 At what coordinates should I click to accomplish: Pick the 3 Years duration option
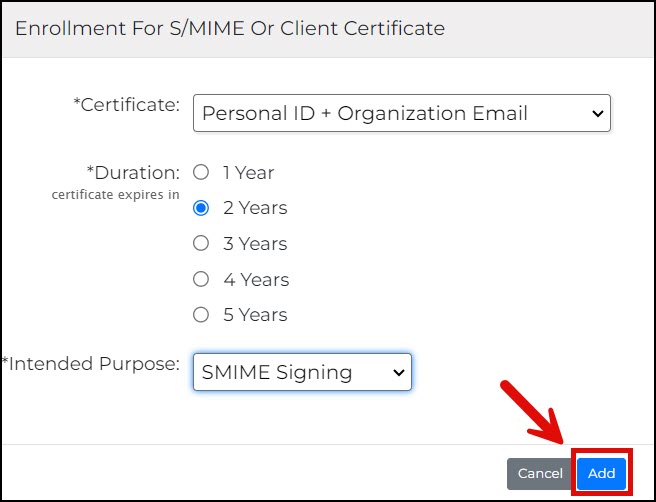point(201,243)
